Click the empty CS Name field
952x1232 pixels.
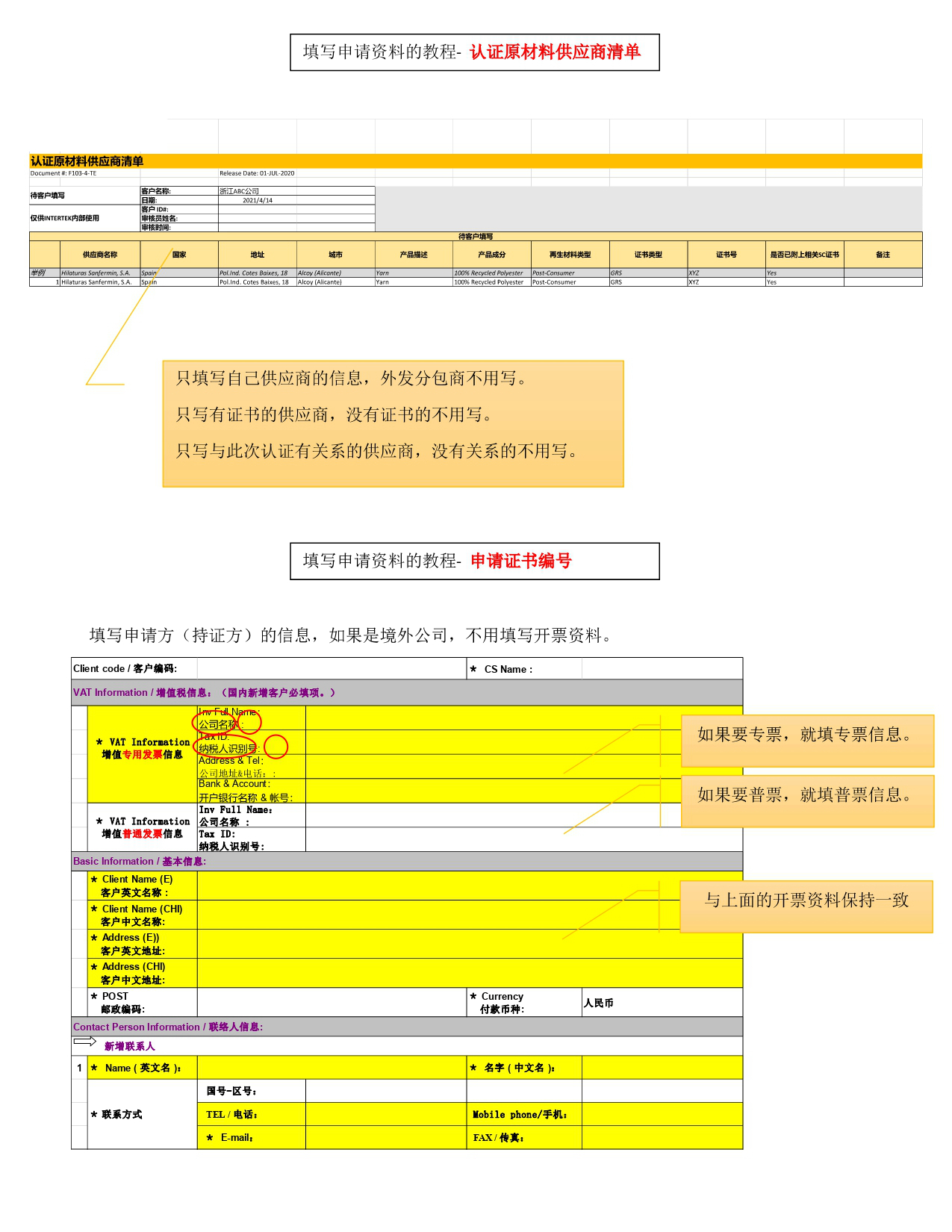pyautogui.click(x=662, y=668)
